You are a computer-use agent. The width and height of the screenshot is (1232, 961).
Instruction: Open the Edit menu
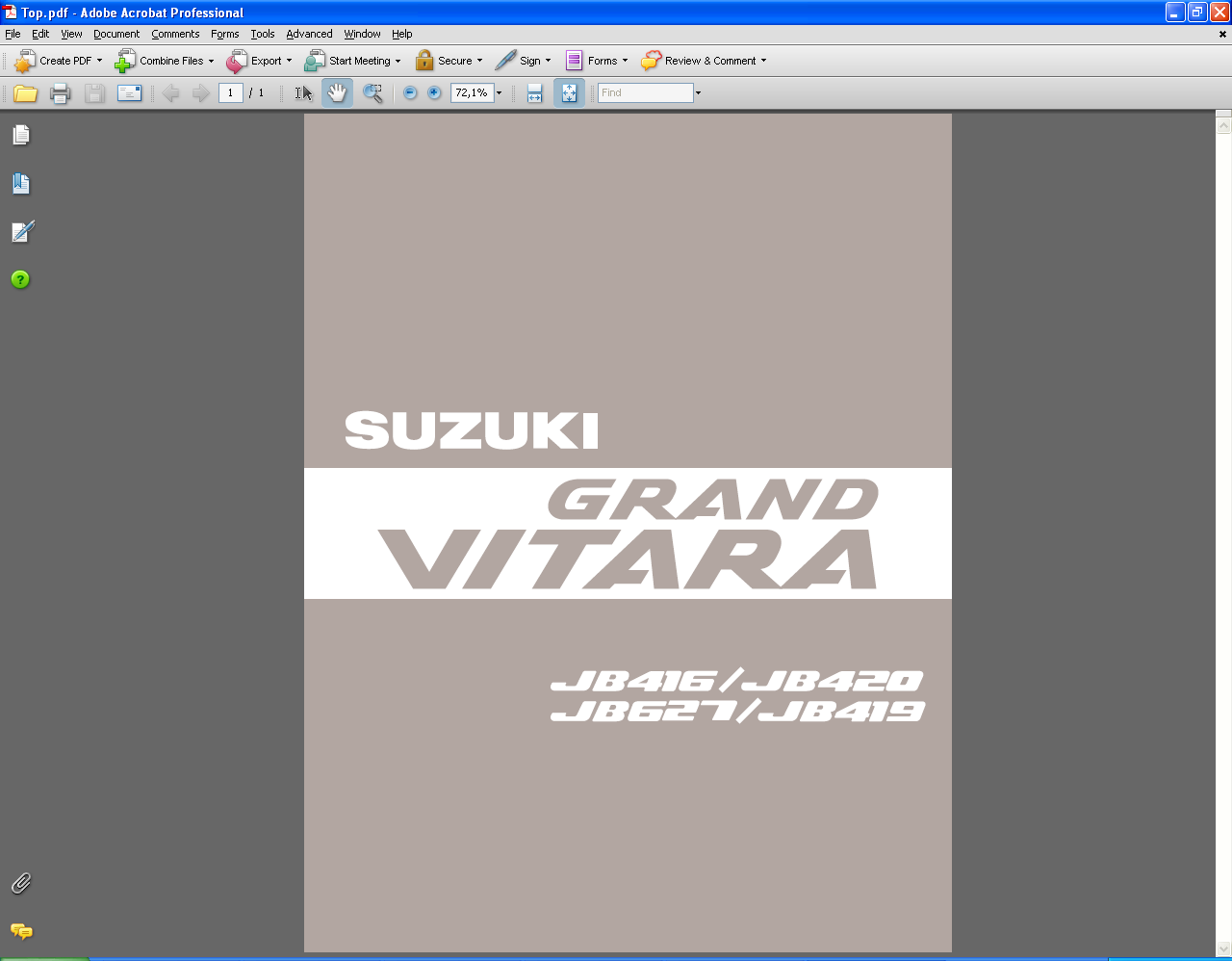pyautogui.click(x=40, y=34)
